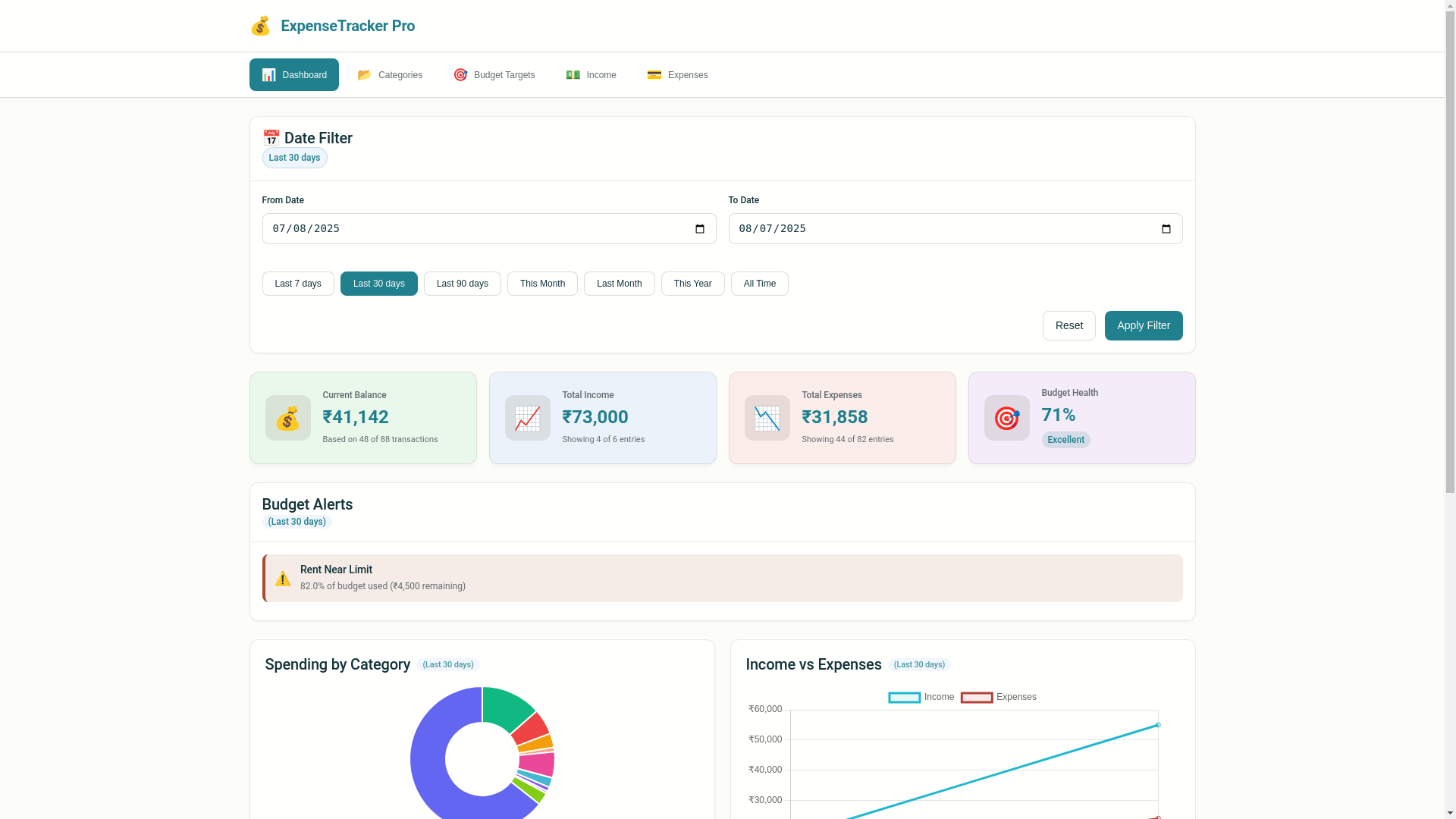Click the Rent Near Limit alert title
The width and height of the screenshot is (1456, 819).
pos(336,570)
